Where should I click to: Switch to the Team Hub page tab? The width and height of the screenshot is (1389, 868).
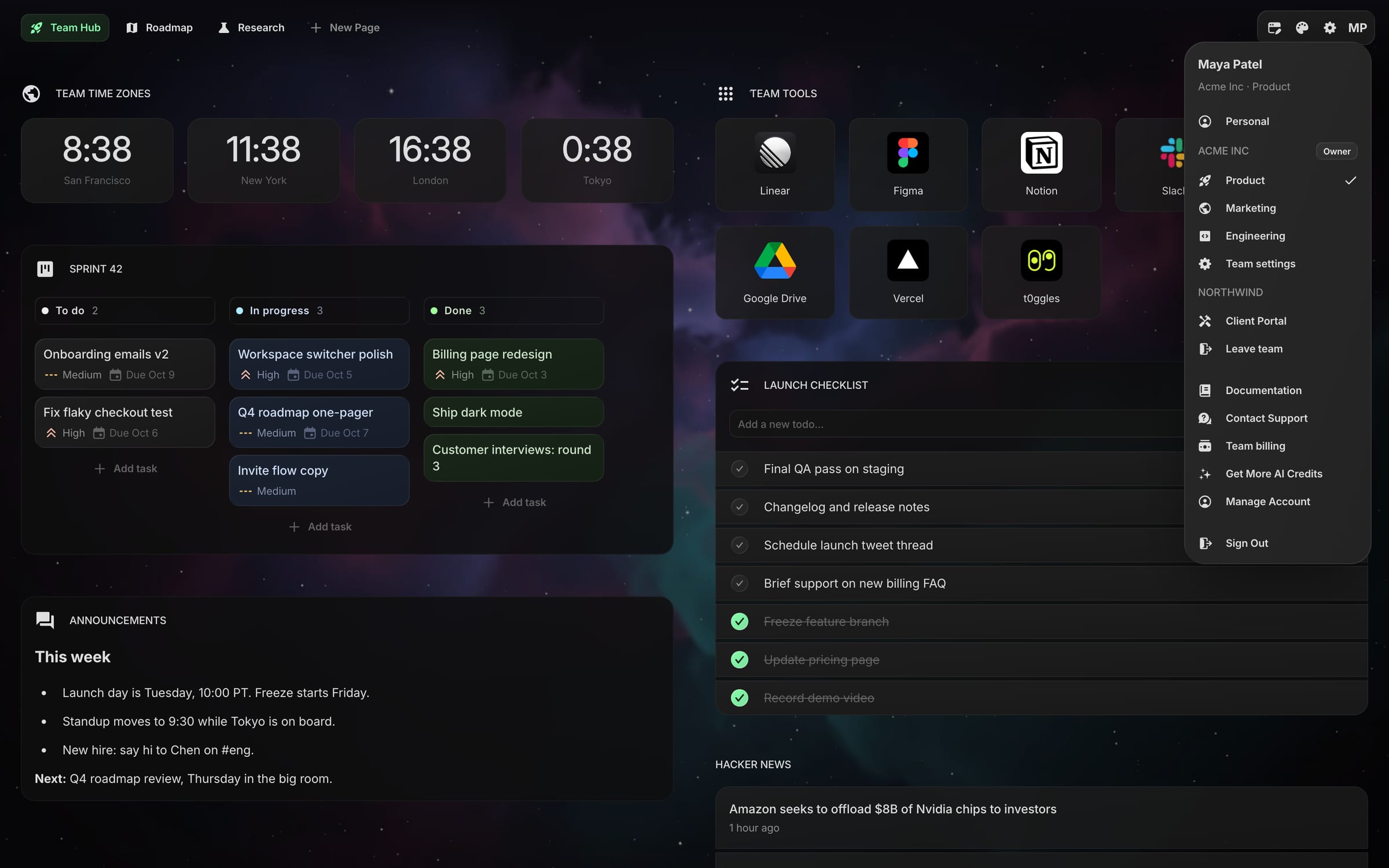65,28
